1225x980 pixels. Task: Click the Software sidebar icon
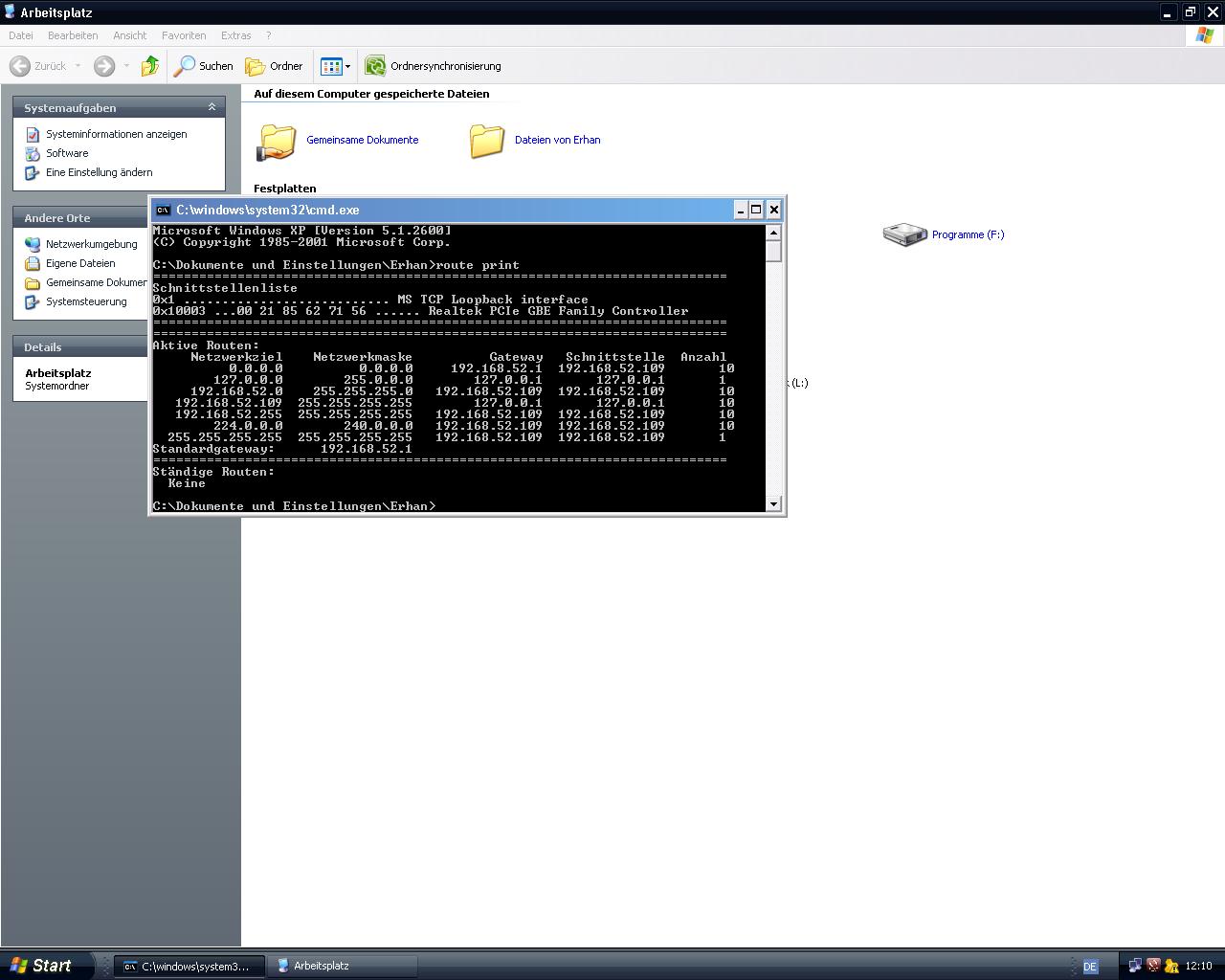[33, 153]
